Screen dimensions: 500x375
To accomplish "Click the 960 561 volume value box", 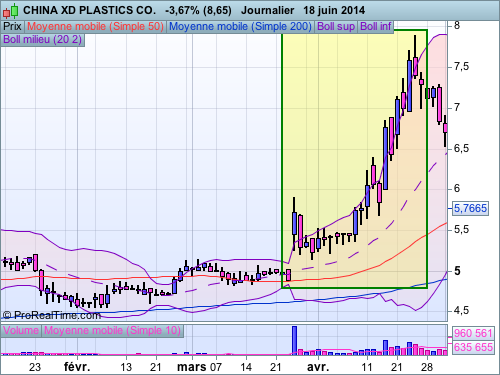I will [473, 333].
